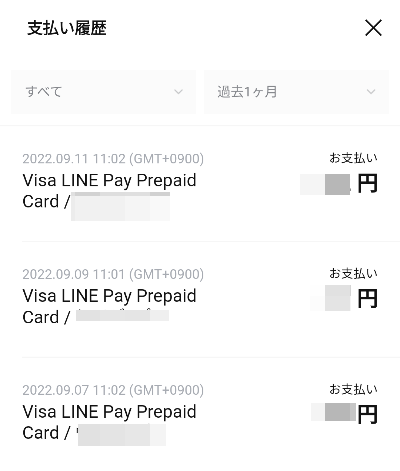
Task: Click the chevron arrow beside 過去1ヶ月
Action: point(371,92)
